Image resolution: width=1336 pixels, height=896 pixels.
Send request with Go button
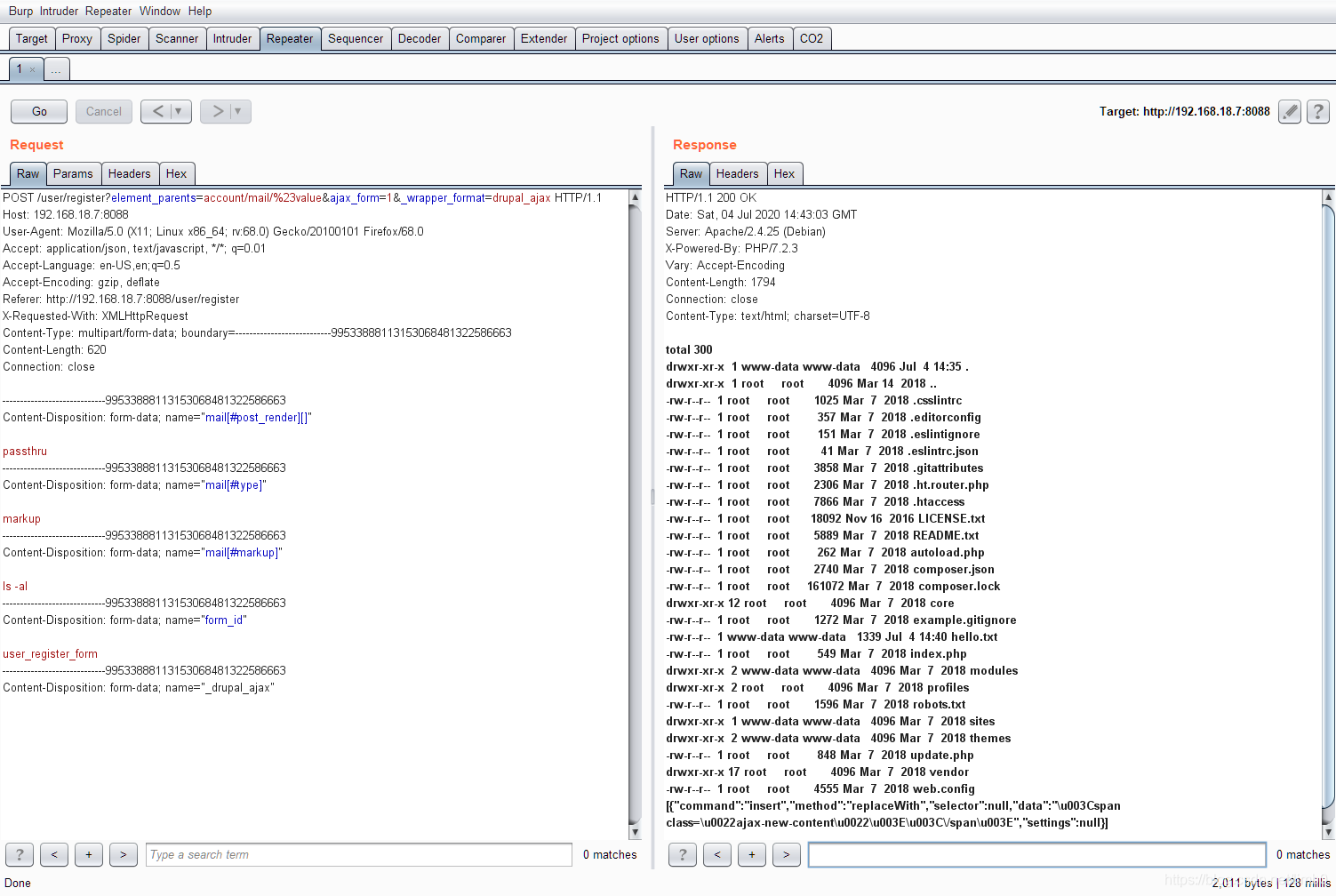click(x=39, y=111)
